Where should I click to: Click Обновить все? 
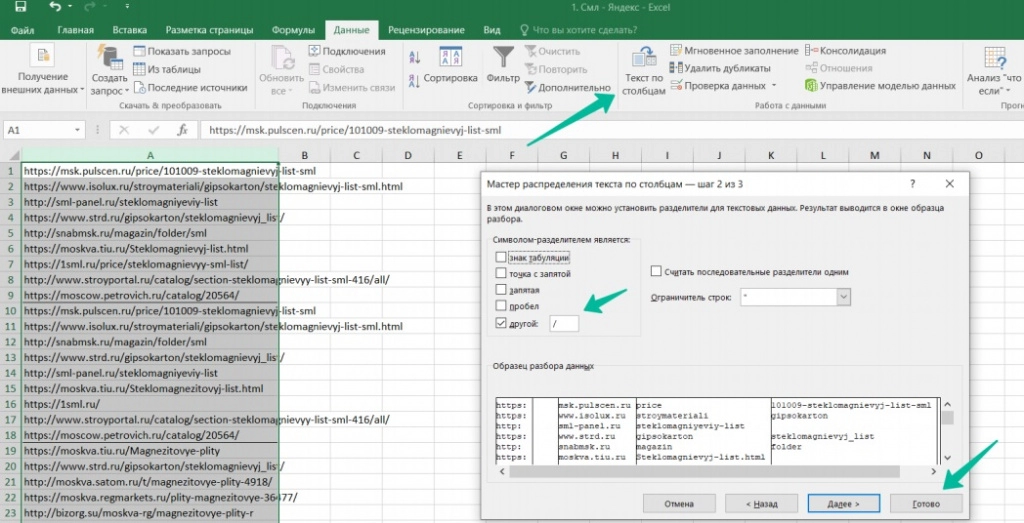tap(281, 71)
